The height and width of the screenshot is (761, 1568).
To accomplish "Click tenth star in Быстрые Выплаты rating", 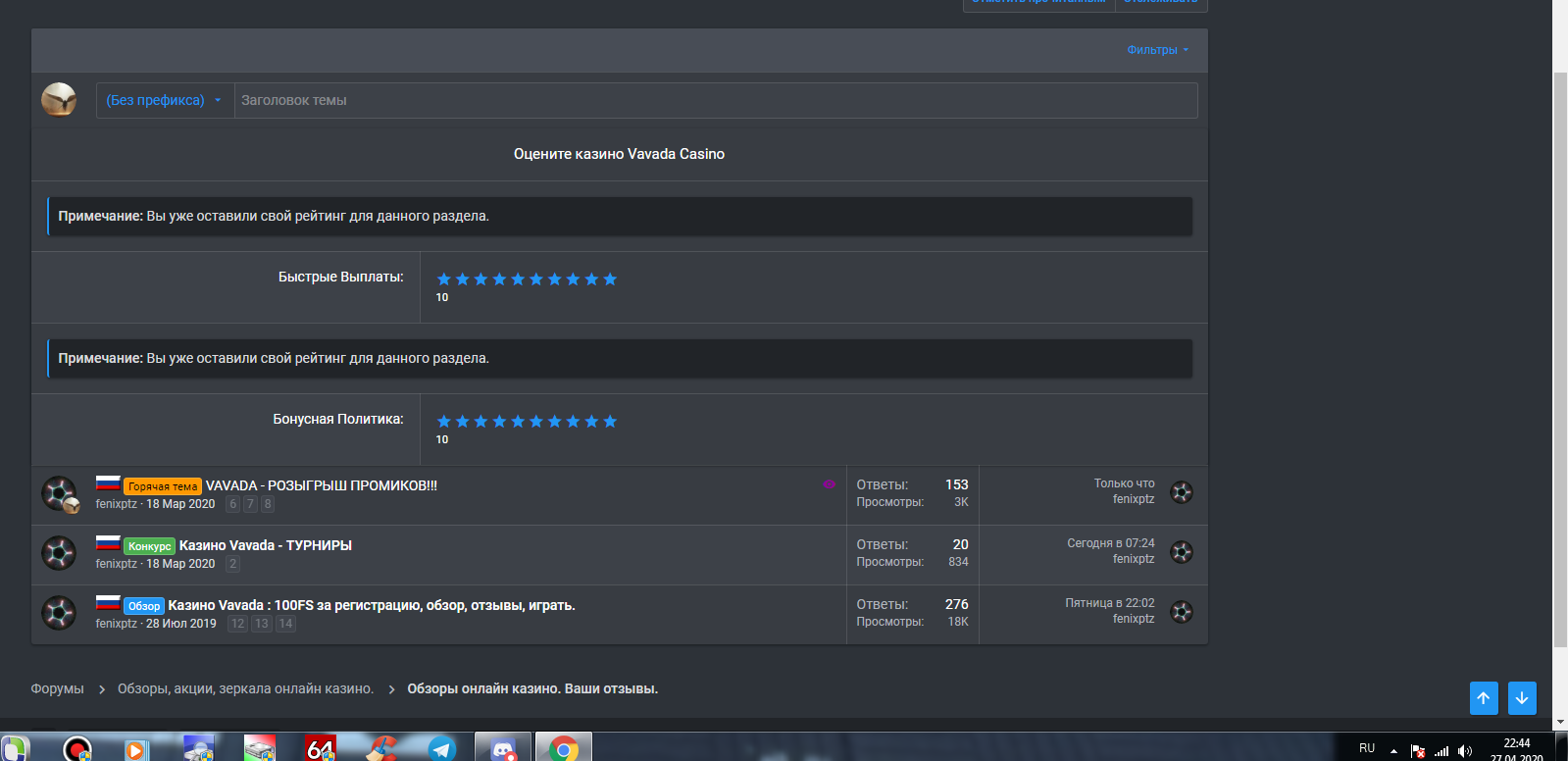I will 610,279.
